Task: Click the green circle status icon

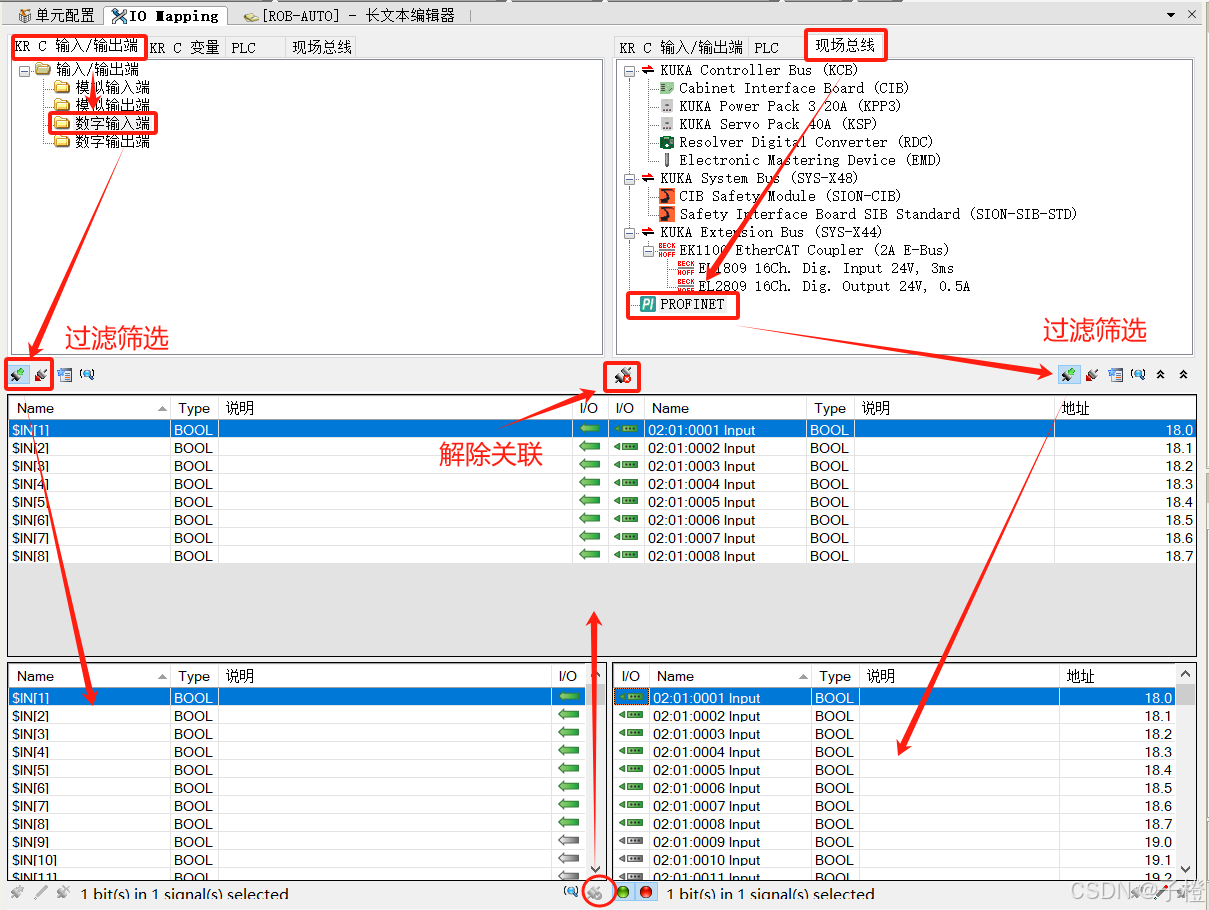Action: click(623, 892)
